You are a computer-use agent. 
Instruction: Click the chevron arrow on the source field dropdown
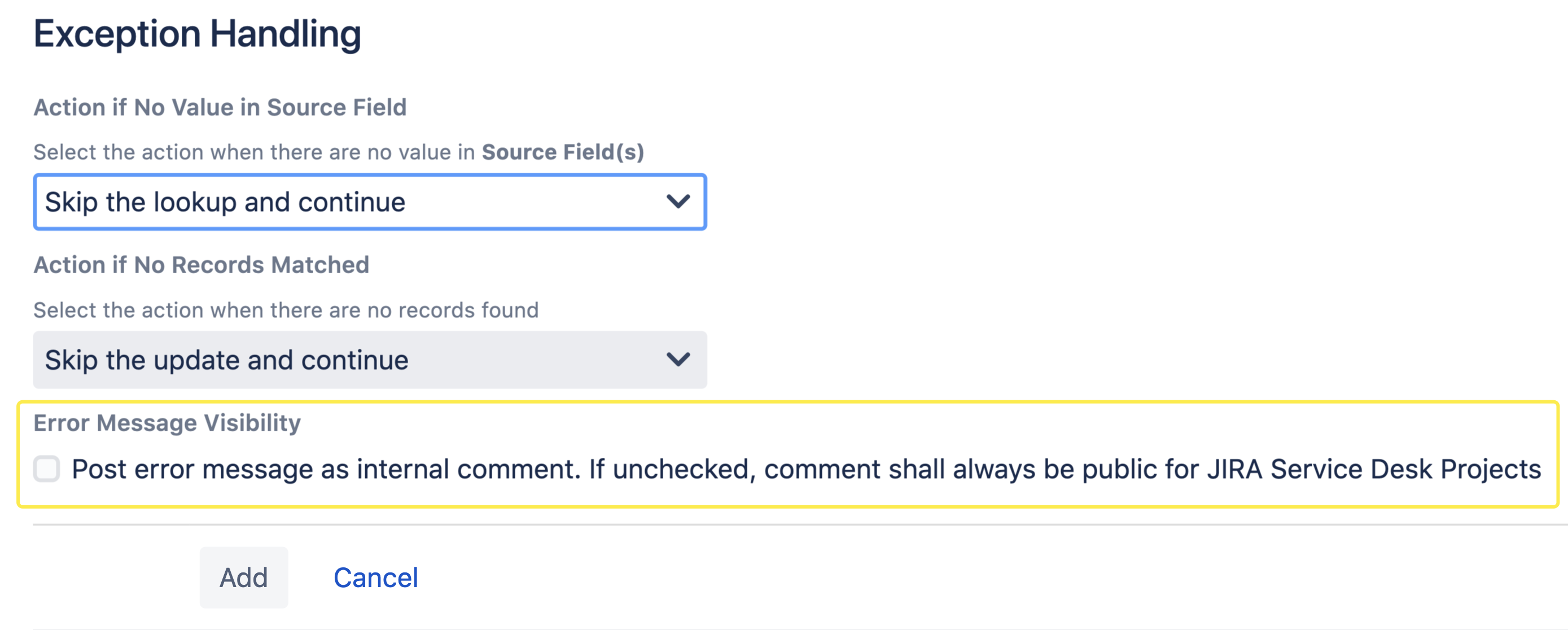678,202
